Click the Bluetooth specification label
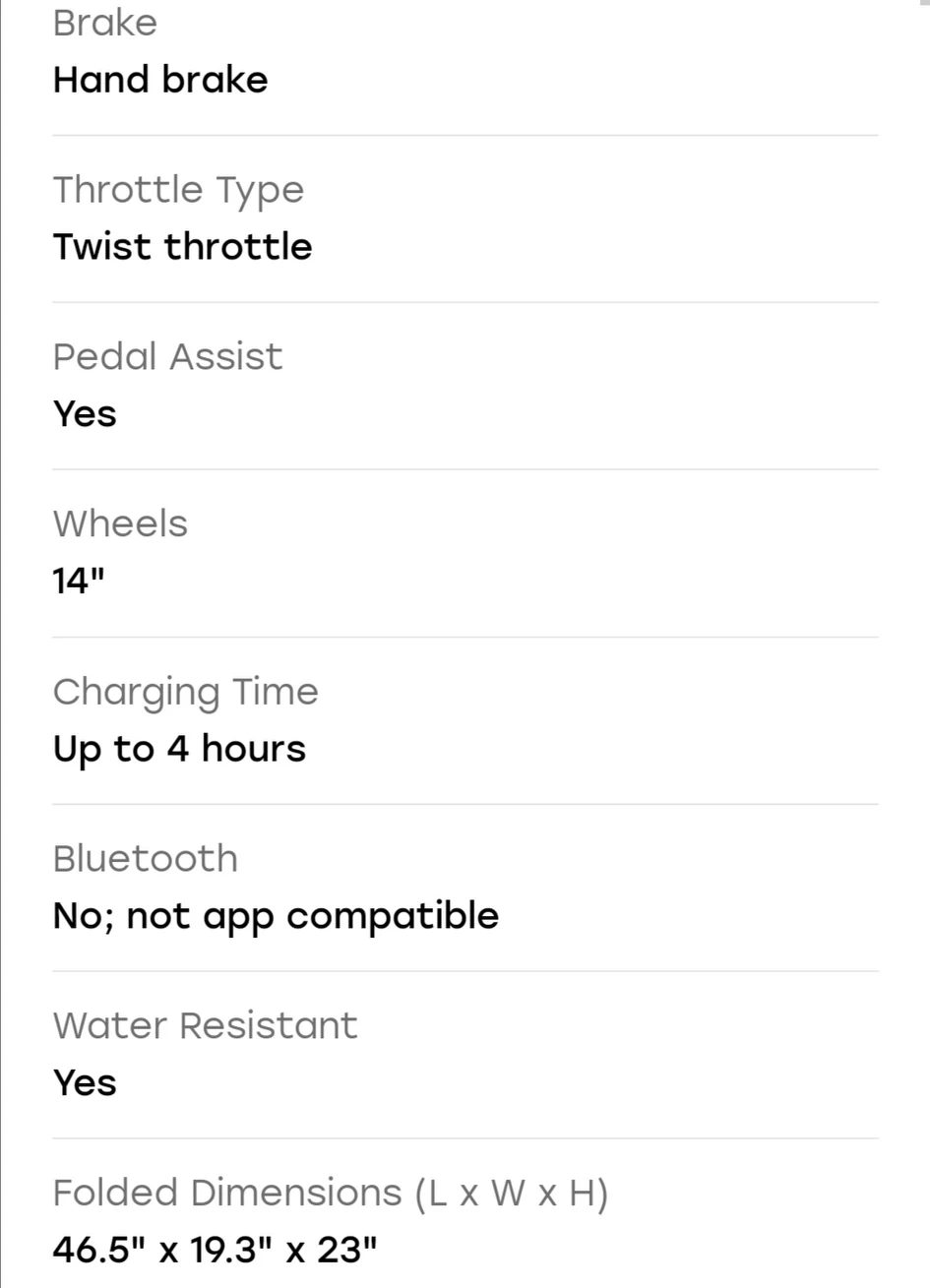Screen dimensions: 930x1288 pyautogui.click(x=146, y=858)
